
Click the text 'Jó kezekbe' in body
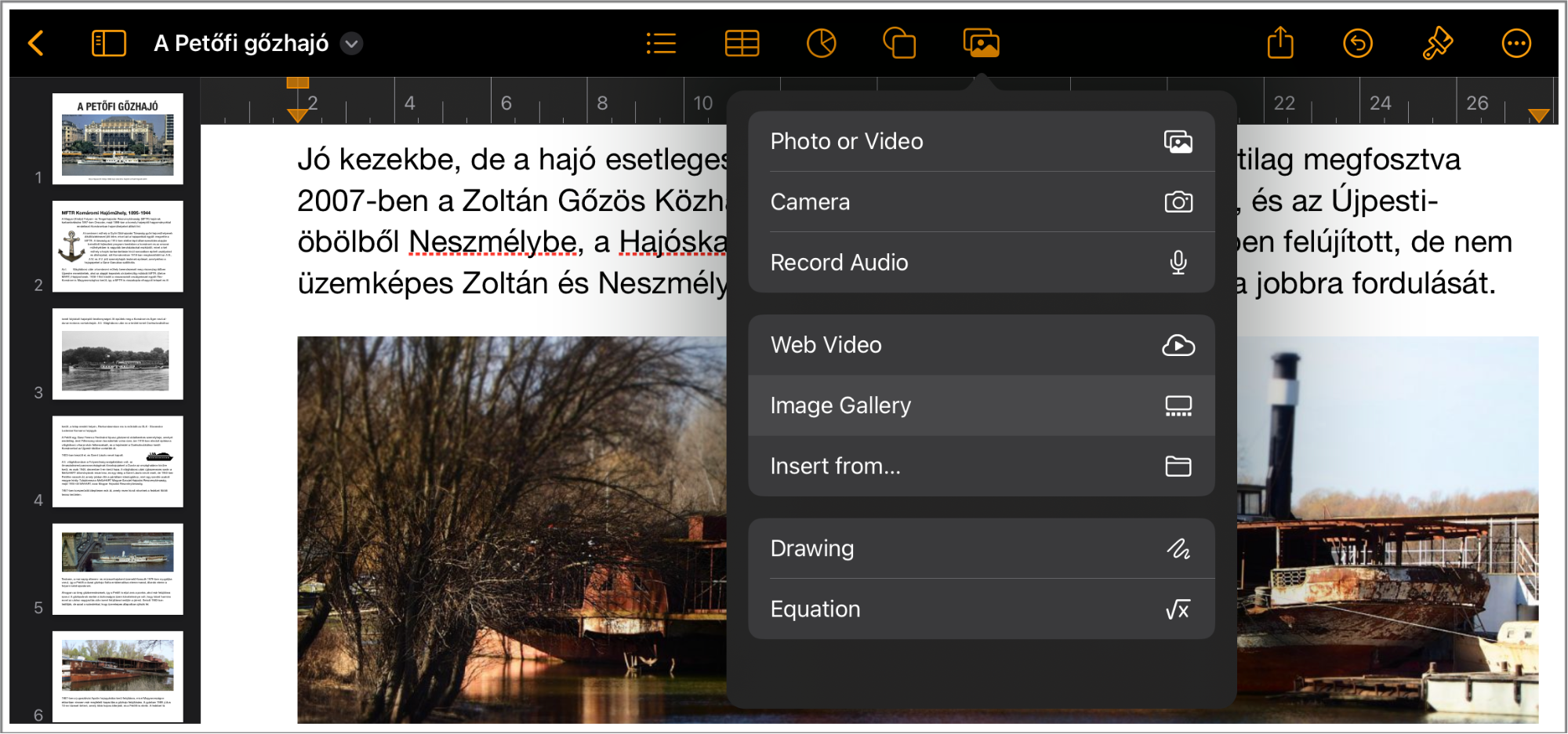[377, 160]
